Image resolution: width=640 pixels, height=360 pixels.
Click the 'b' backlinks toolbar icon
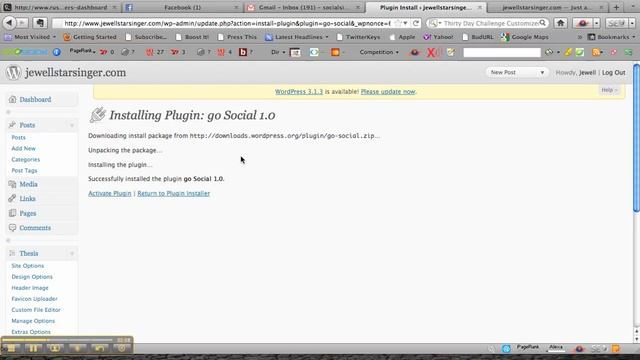[243, 52]
